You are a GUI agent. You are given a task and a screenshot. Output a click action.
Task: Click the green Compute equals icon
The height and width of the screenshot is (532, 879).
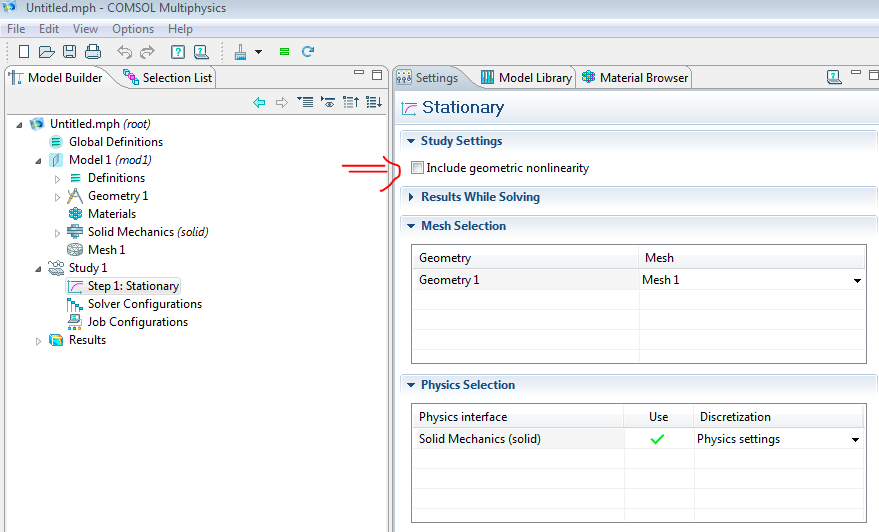coord(285,52)
